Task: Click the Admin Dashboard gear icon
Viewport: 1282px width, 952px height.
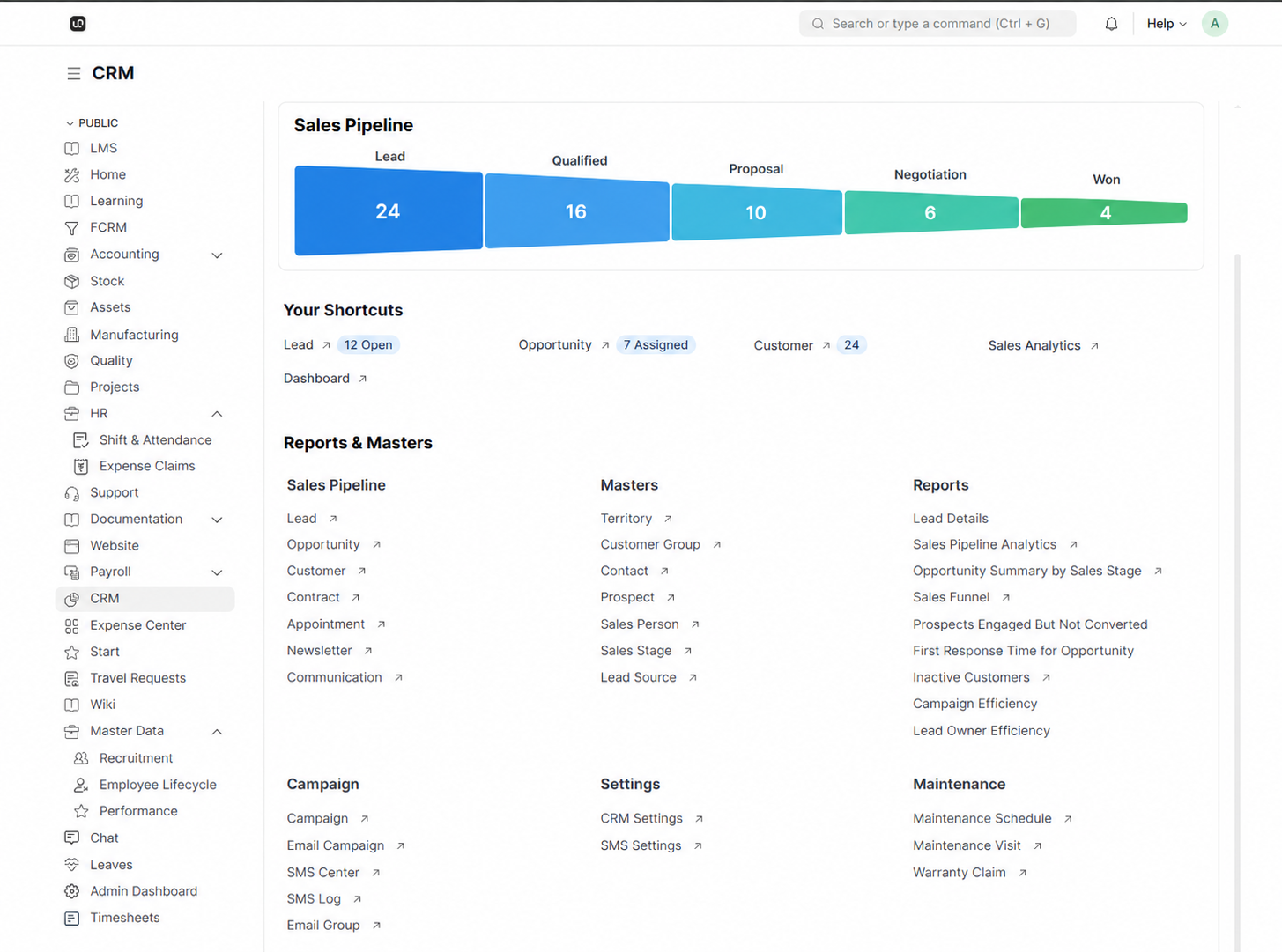Action: click(72, 891)
